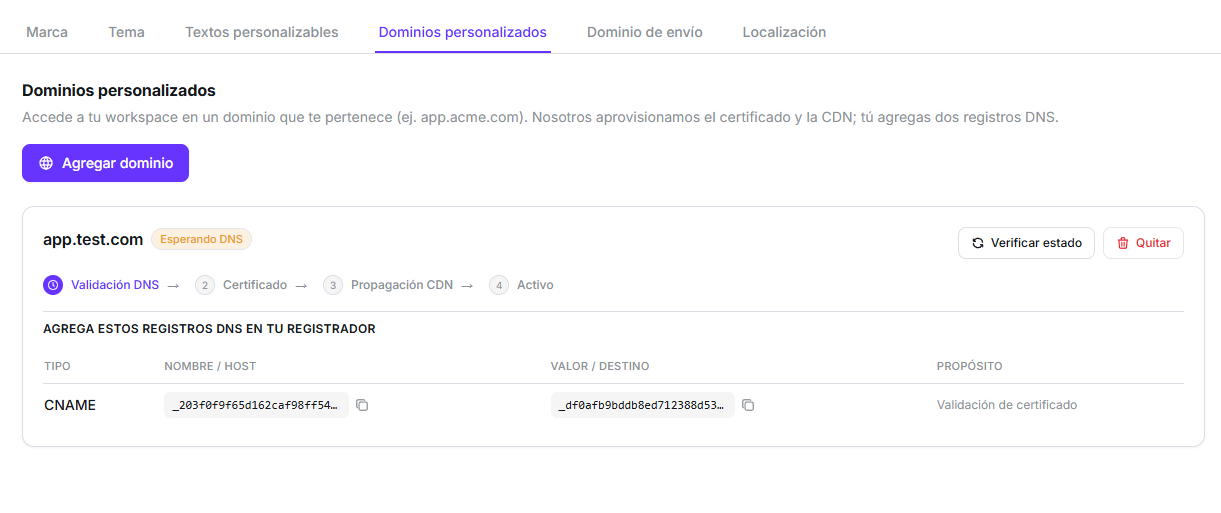Viewport: 1221px width, 513px height.
Task: Remove app.test.com with the Quitar button
Action: 1143,243
